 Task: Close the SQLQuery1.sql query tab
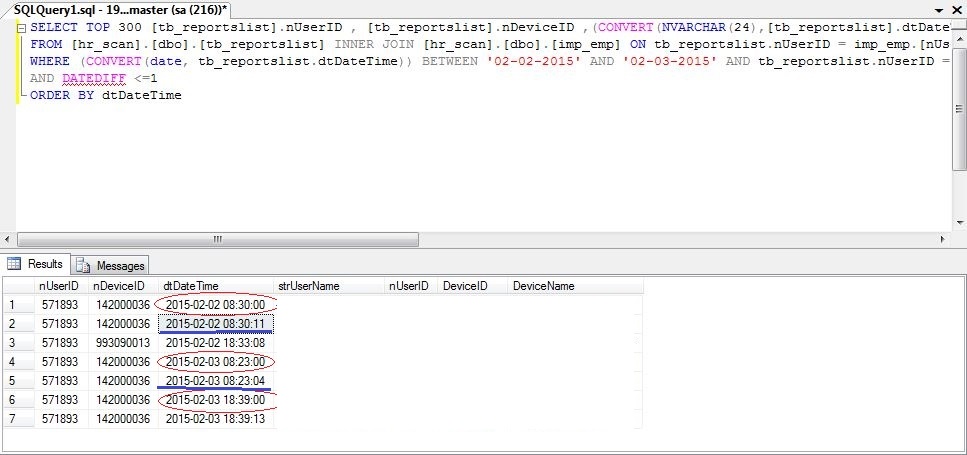(x=958, y=10)
